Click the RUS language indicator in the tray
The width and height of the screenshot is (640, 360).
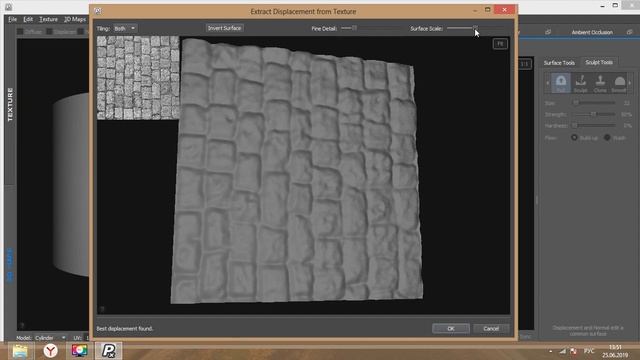tap(589, 351)
